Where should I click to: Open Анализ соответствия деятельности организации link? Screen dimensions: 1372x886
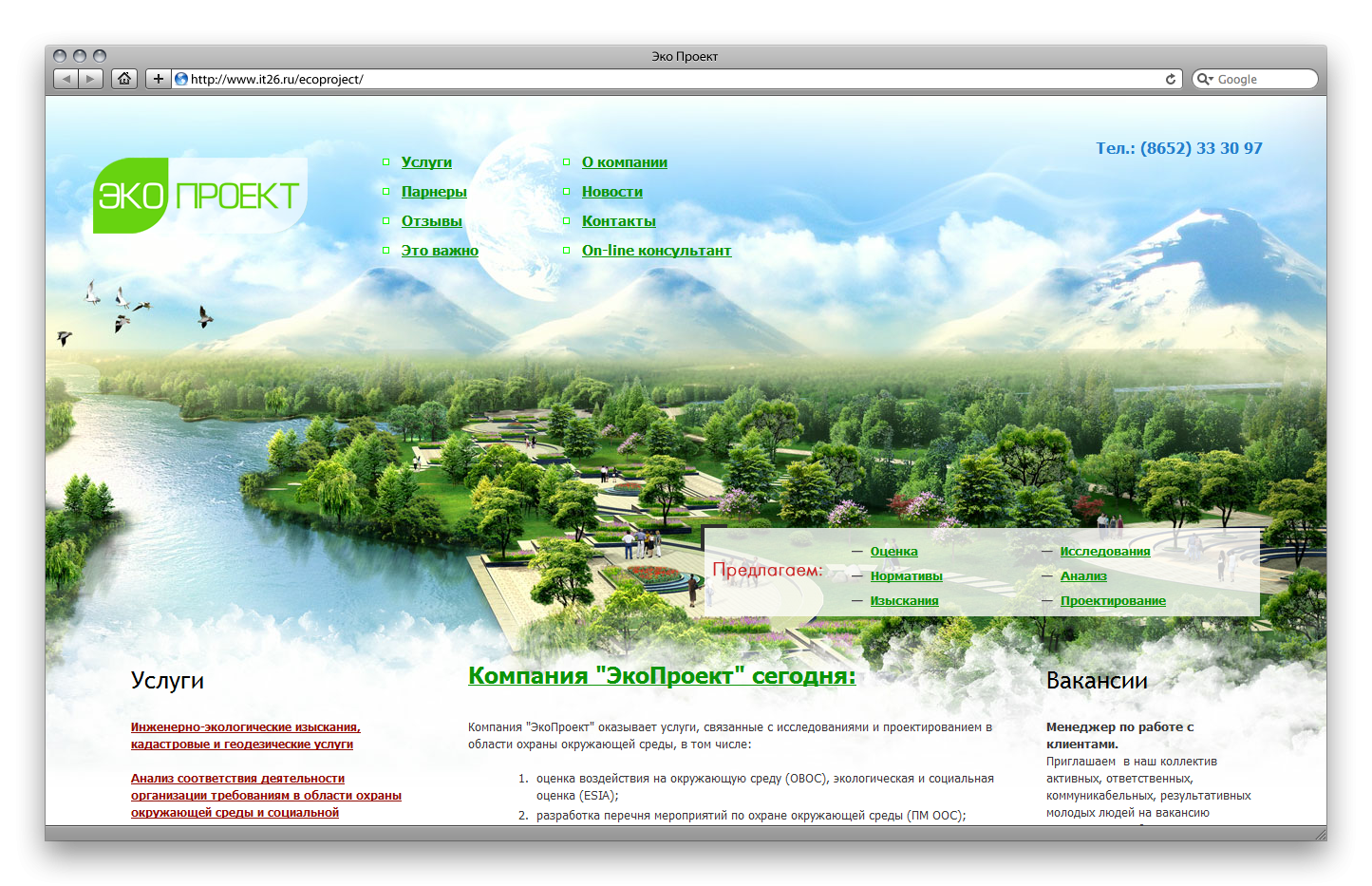[266, 796]
